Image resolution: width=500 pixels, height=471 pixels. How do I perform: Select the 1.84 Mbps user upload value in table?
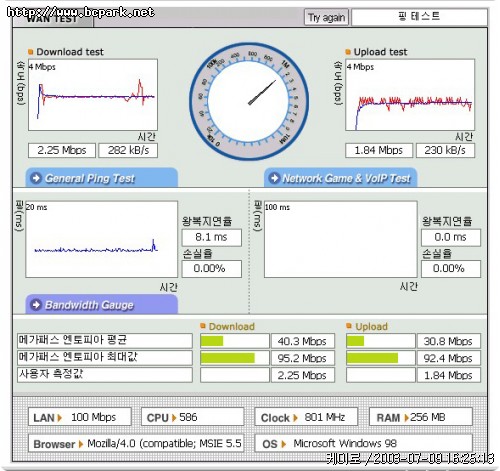pyautogui.click(x=449, y=375)
